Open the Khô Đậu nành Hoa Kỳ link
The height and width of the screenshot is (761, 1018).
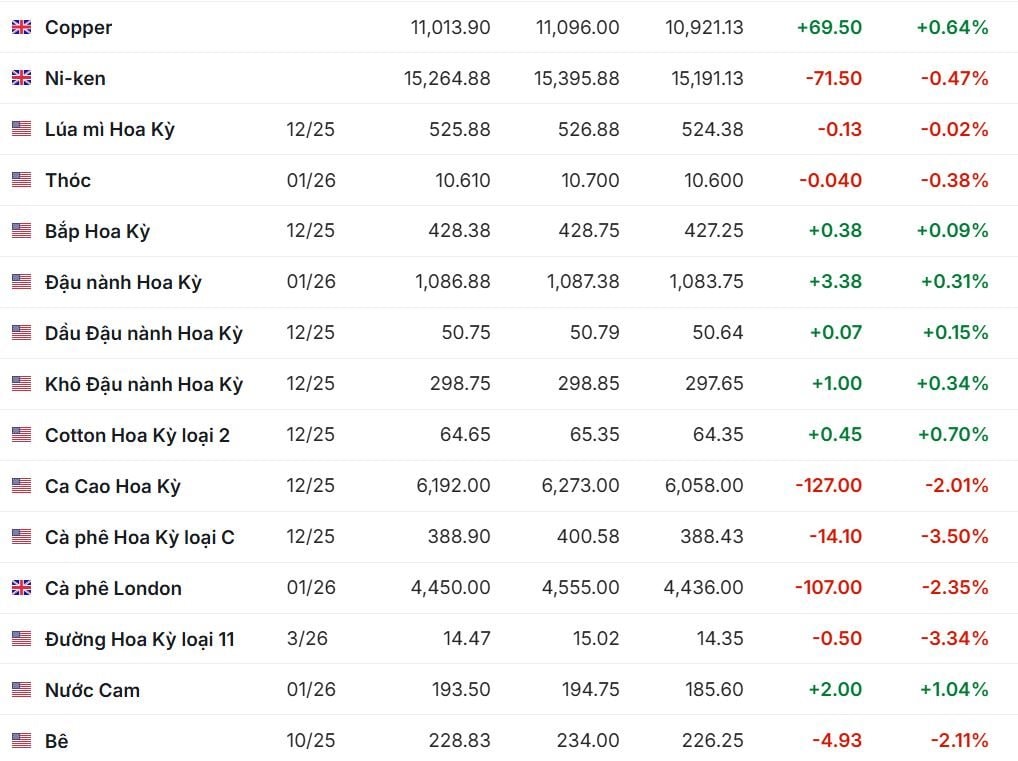coord(143,384)
